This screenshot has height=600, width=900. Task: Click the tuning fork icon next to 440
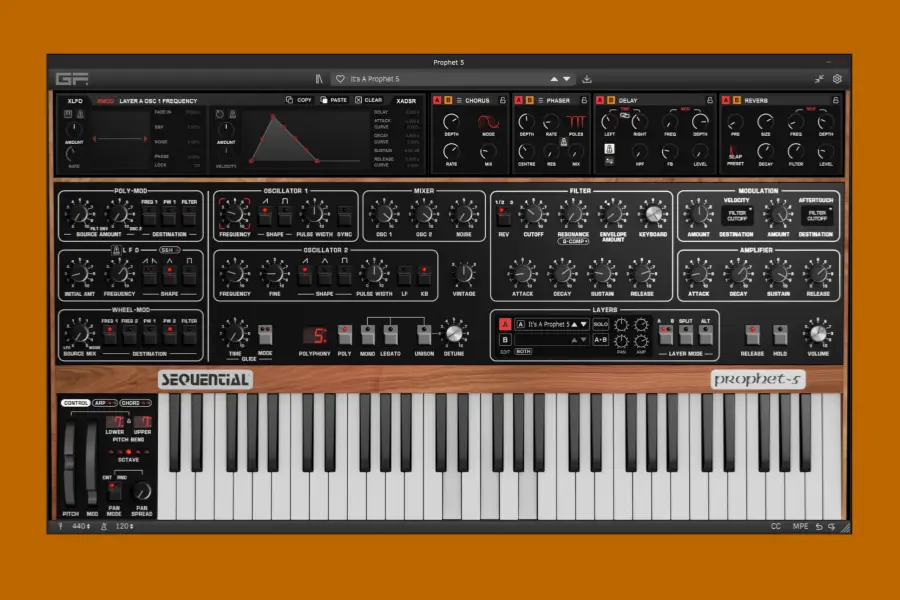click(60, 527)
